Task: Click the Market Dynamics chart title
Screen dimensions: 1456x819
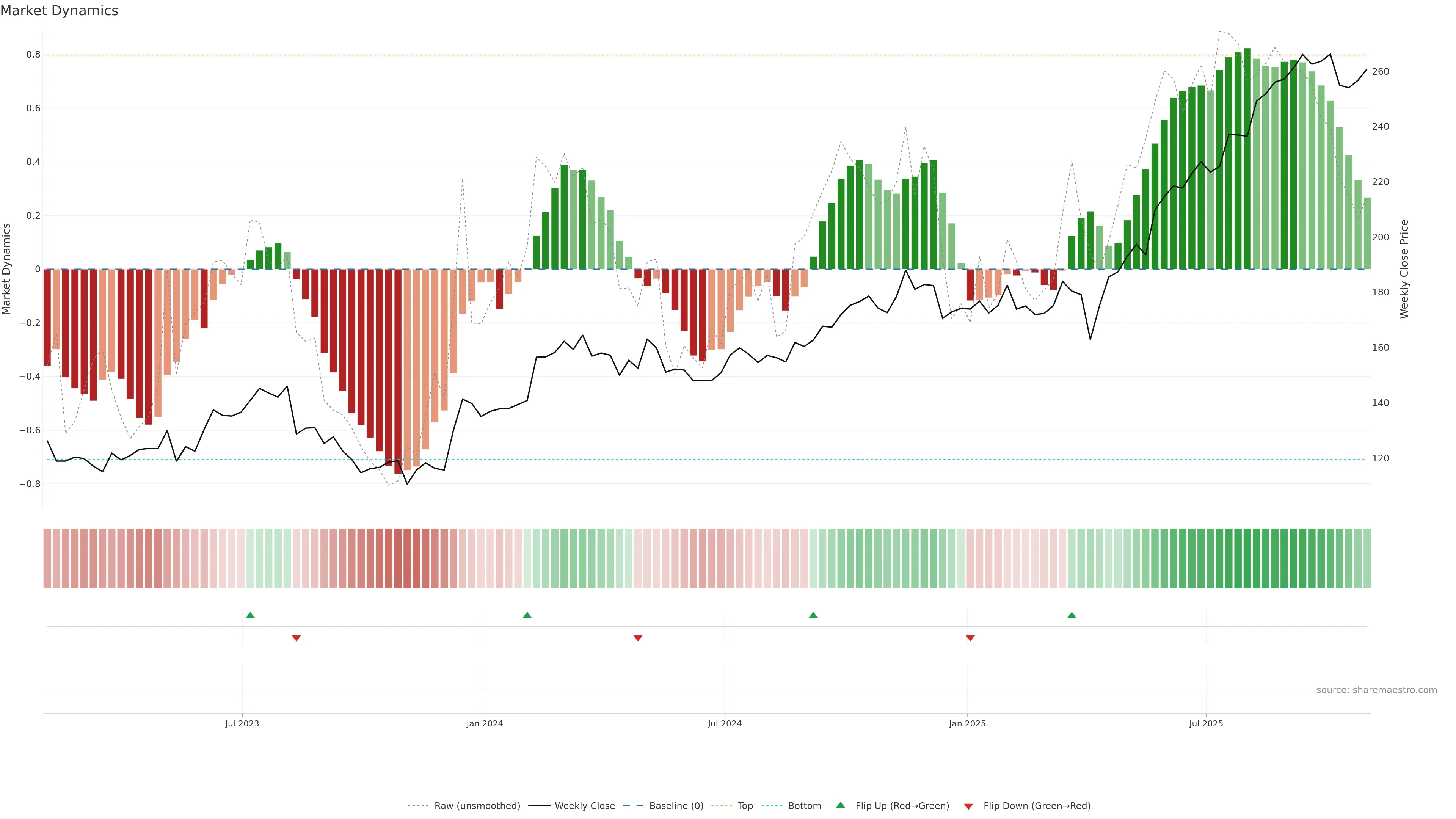Action: [60, 11]
